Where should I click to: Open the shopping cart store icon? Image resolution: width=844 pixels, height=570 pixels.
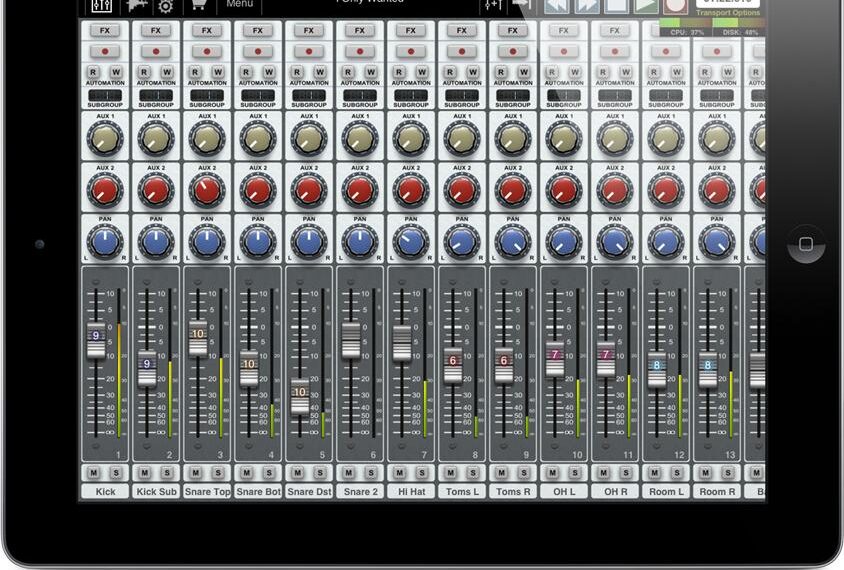[x=198, y=5]
